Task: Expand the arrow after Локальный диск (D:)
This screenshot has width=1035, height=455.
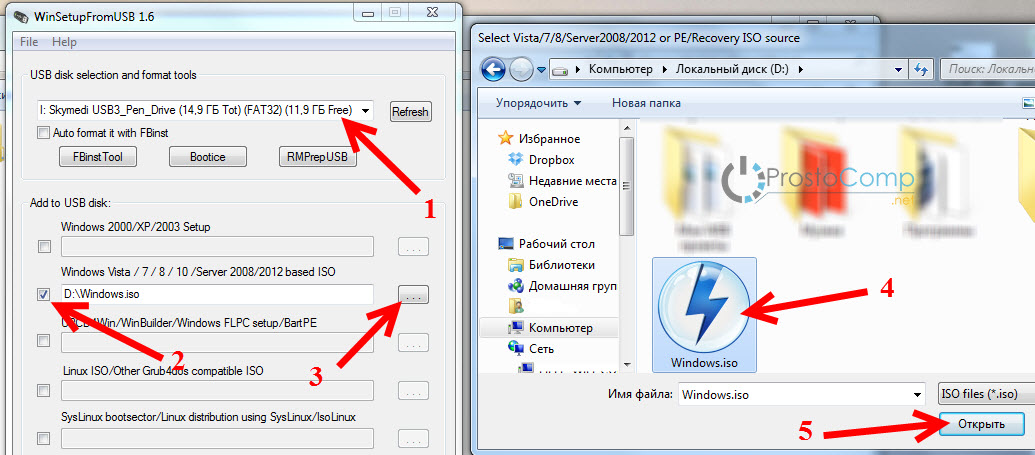Action: tap(801, 69)
